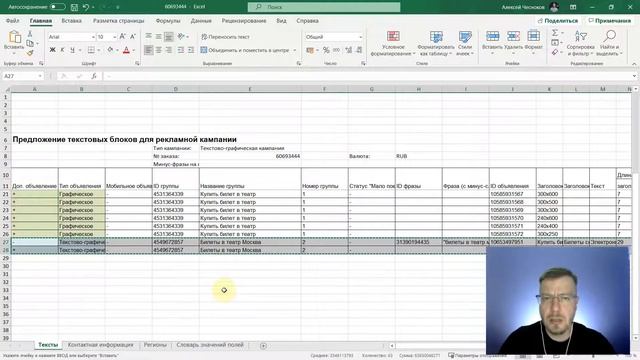Switch to the Рецензирование tab
The image size is (640, 360).
[x=244, y=21]
